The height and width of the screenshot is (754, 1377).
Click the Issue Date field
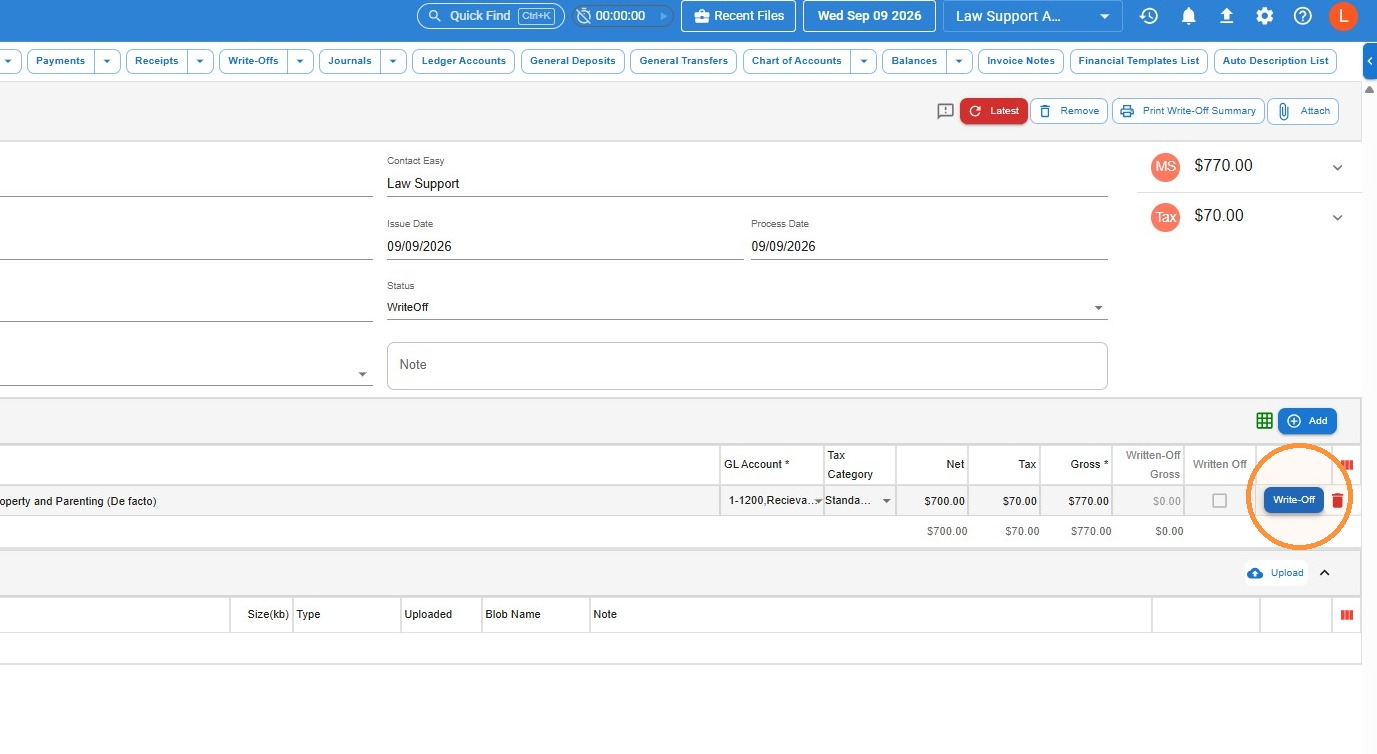pyautogui.click(x=565, y=246)
